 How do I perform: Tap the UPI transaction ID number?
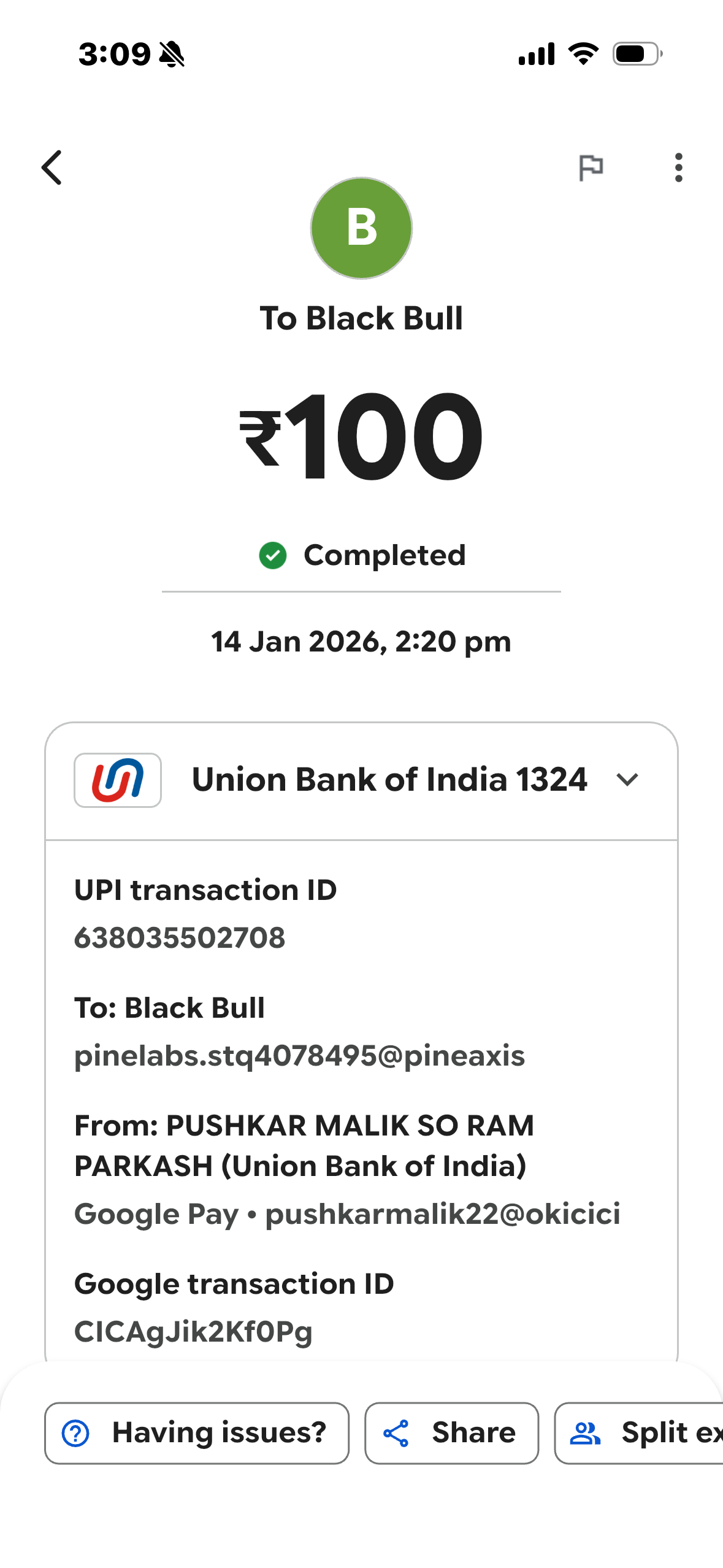(x=180, y=938)
